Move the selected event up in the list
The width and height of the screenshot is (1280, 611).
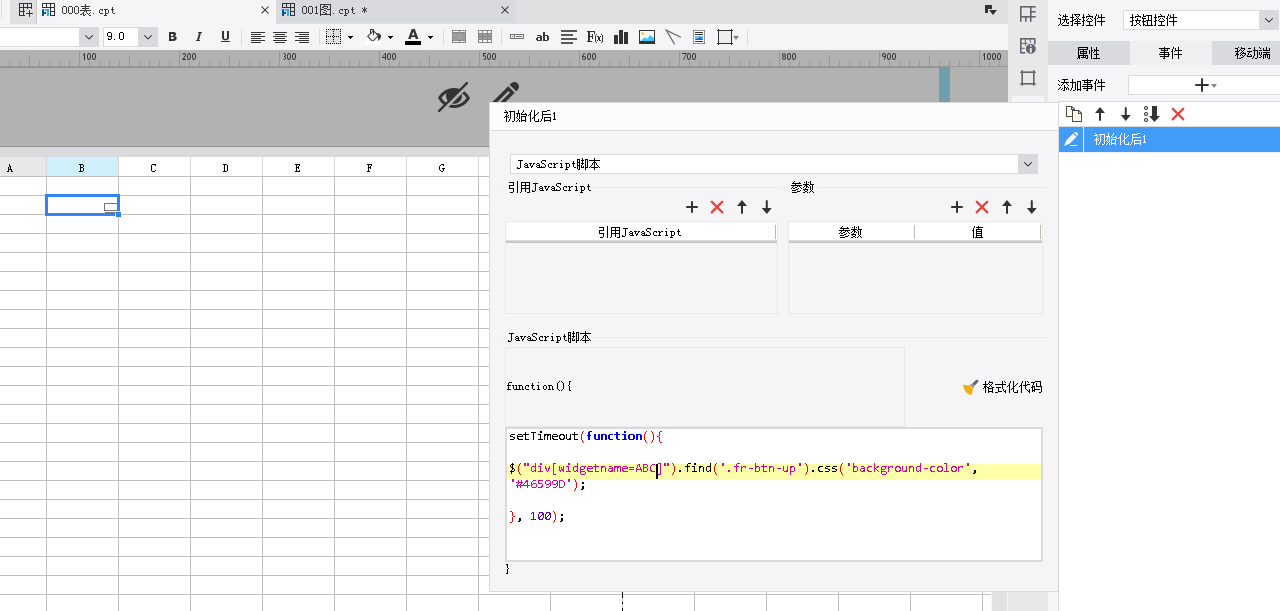tap(1100, 114)
